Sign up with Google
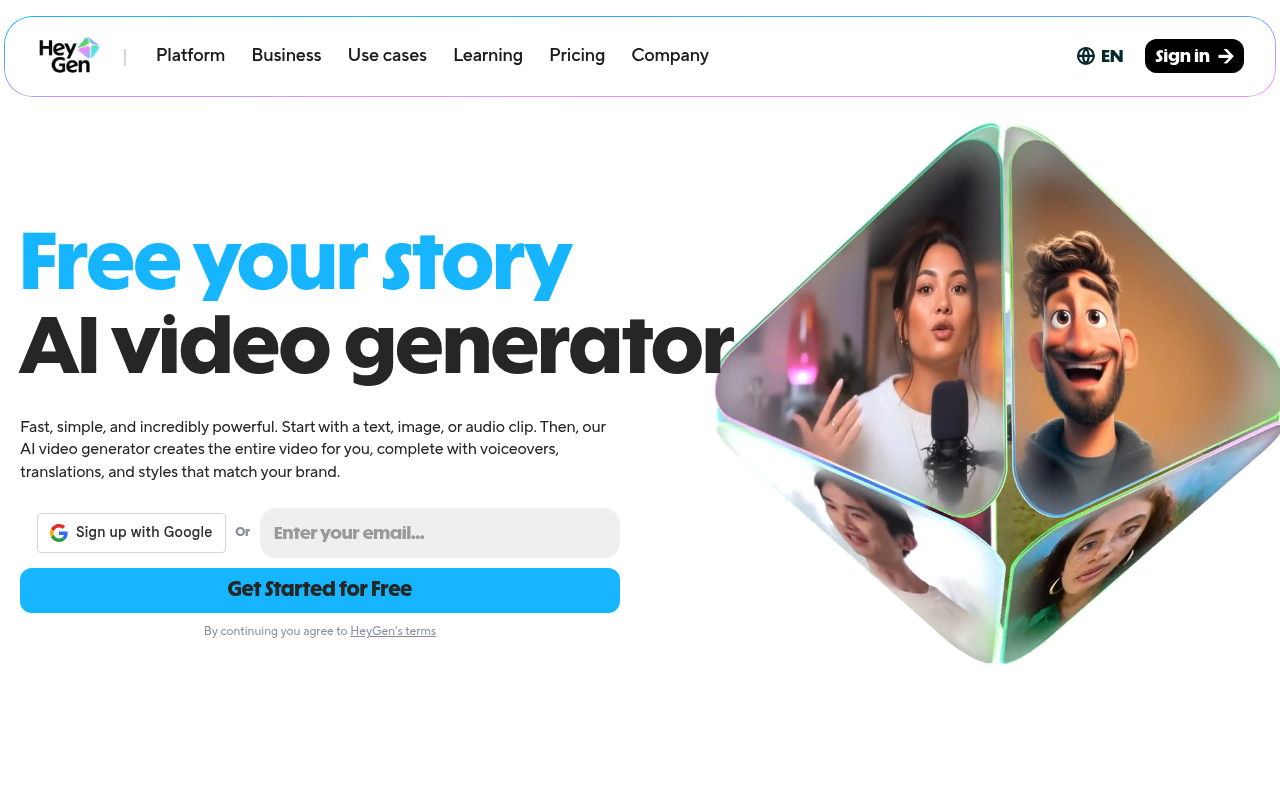 131,533
